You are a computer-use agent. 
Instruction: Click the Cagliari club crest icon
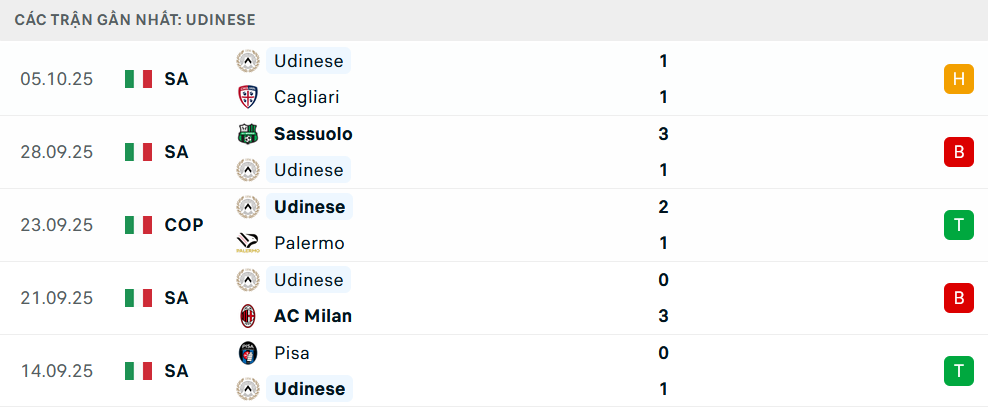pos(247,97)
